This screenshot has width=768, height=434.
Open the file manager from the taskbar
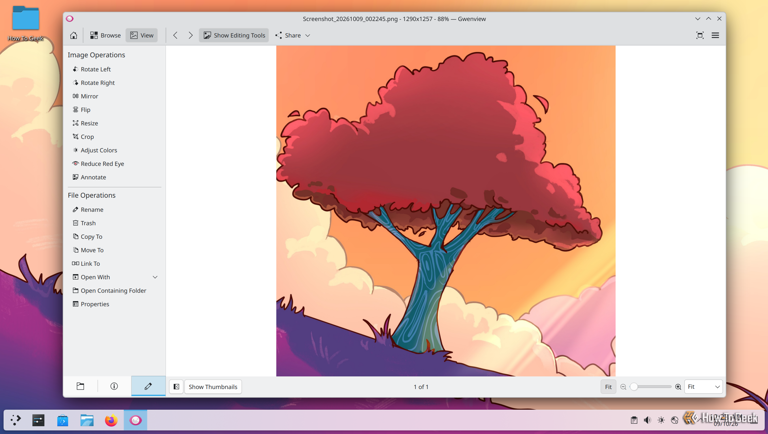(87, 420)
